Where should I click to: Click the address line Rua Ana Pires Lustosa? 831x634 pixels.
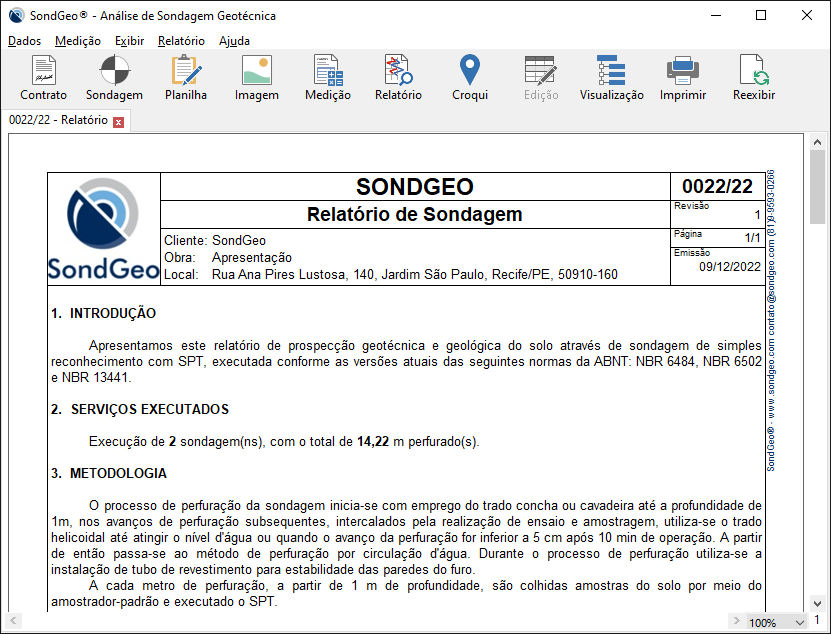click(x=414, y=275)
